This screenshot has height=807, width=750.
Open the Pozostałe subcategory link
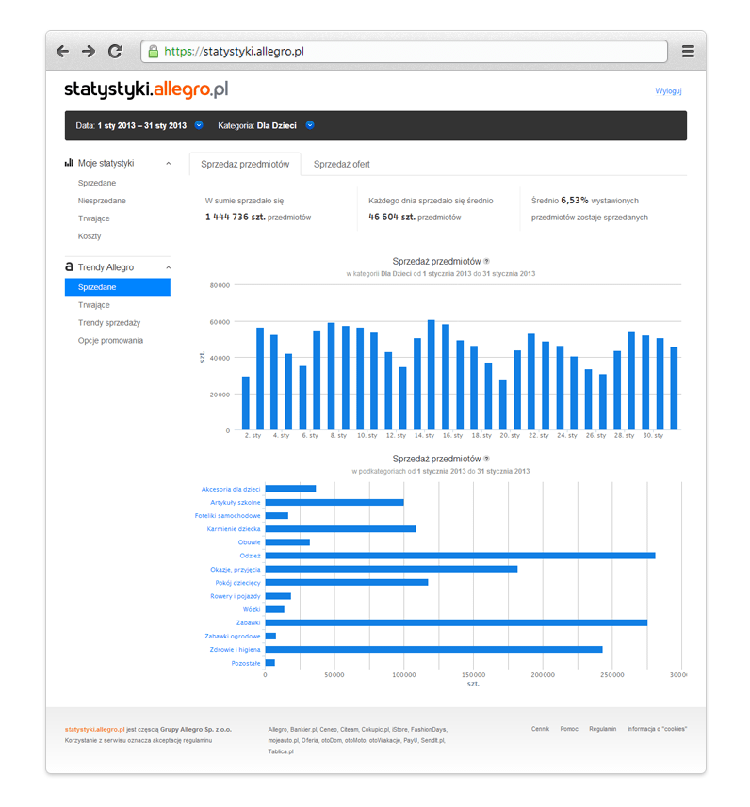(x=246, y=663)
